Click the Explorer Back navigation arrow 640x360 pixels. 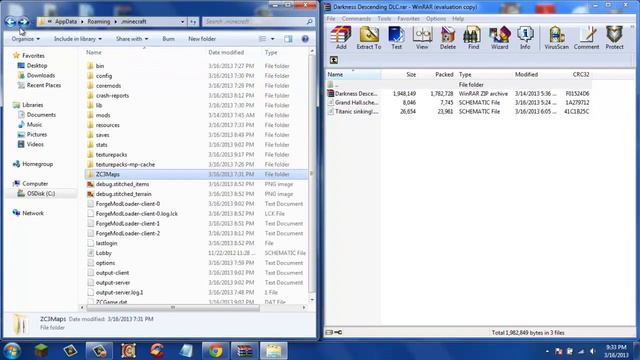pos(11,22)
